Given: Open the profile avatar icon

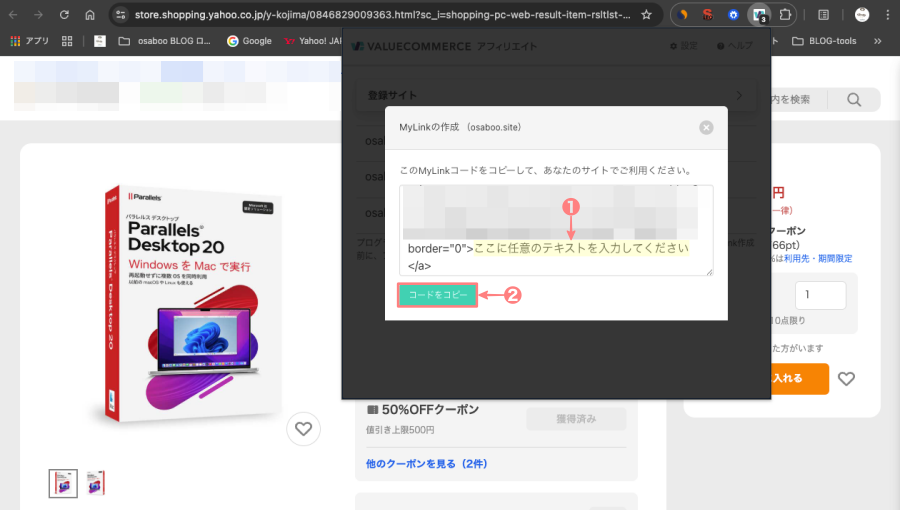Looking at the screenshot, I should click(x=862, y=15).
